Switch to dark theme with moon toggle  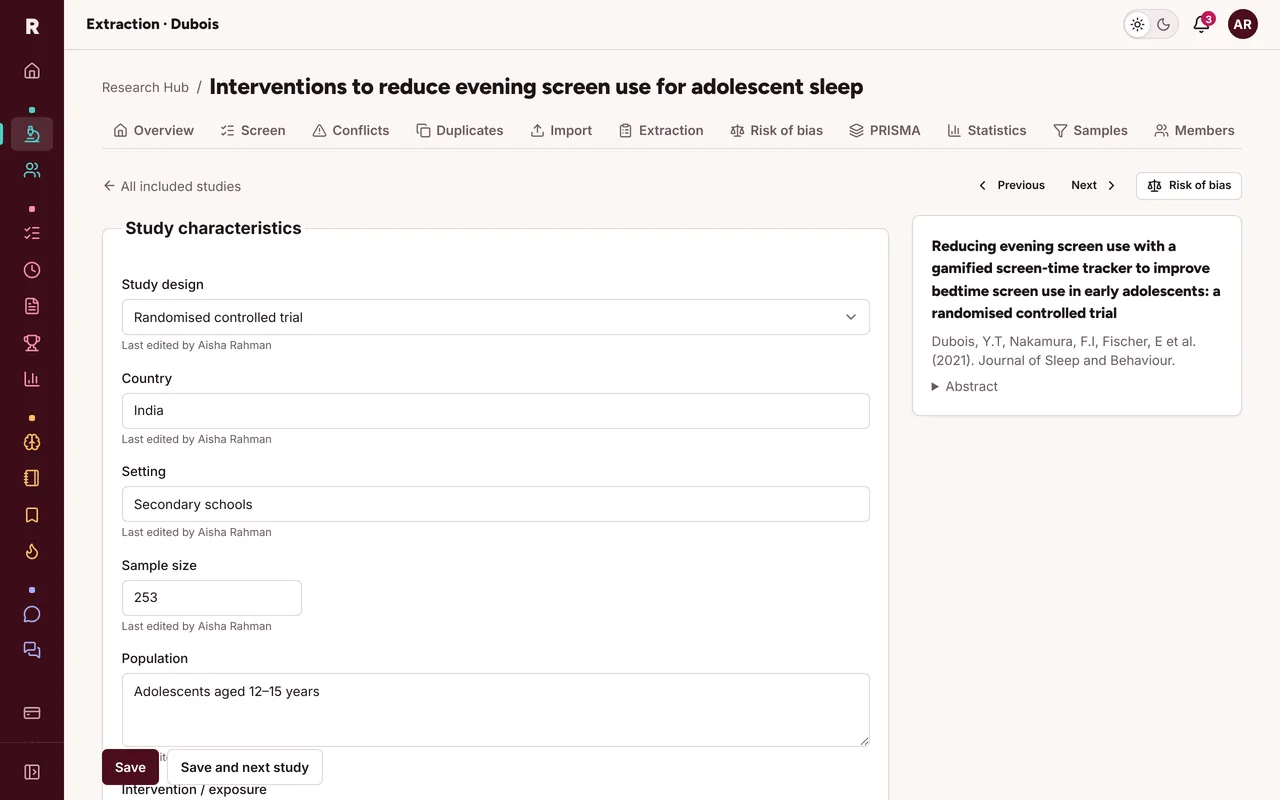1164,25
